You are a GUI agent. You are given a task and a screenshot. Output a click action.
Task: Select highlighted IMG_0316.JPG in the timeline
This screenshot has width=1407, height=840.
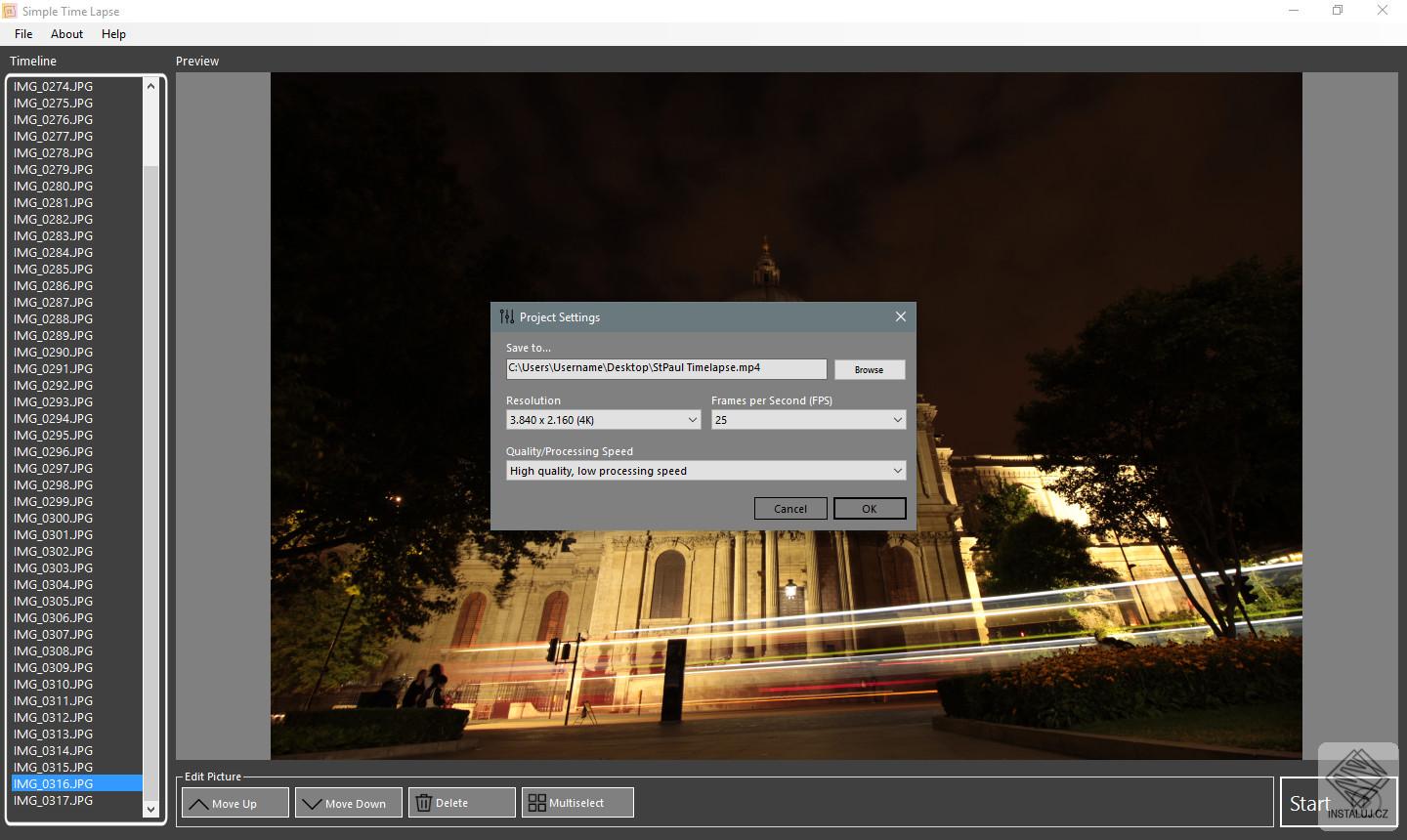pos(77,783)
